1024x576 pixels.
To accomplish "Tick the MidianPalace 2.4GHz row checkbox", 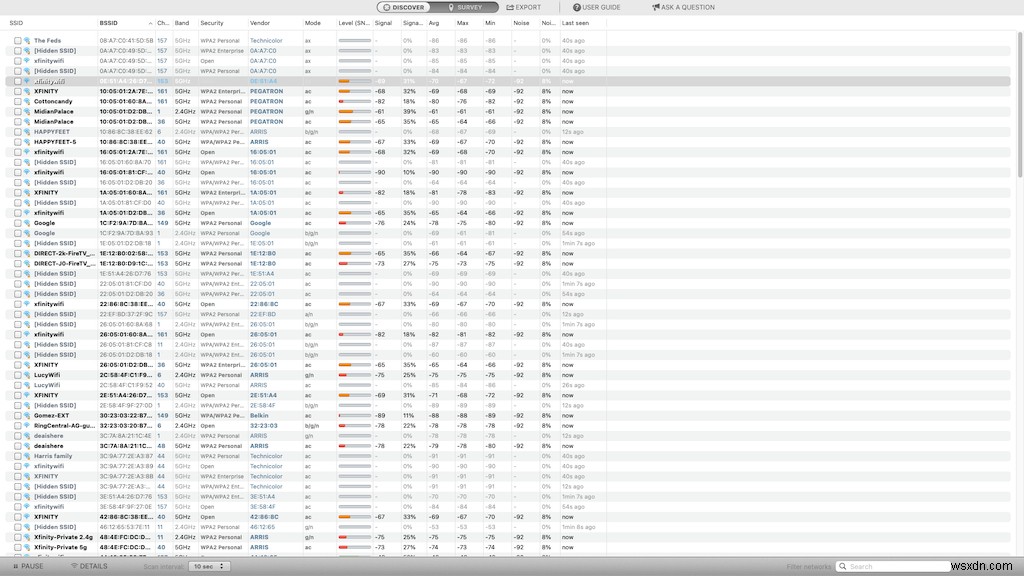I will (x=18, y=112).
